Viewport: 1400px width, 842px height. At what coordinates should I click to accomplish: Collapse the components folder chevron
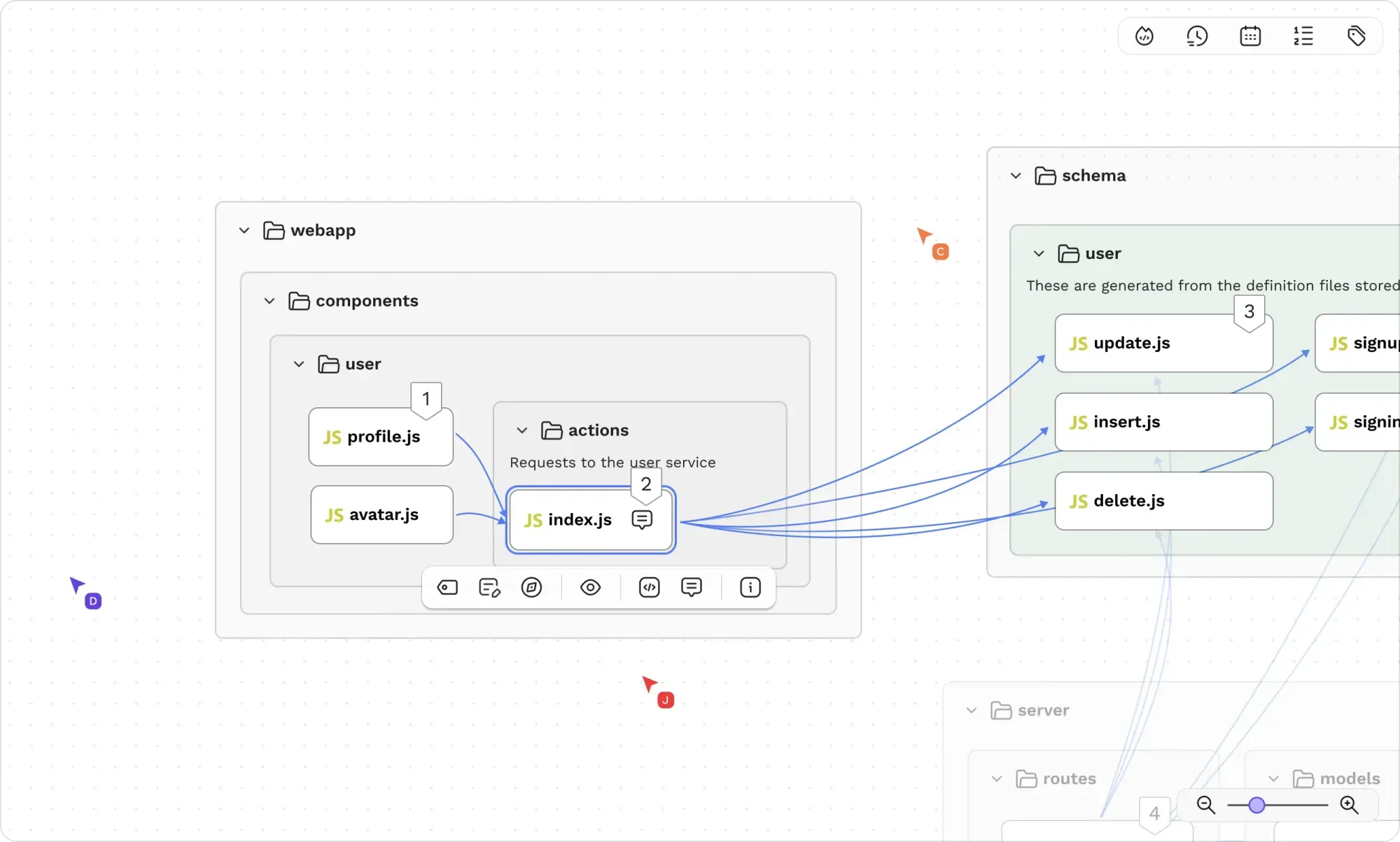269,301
